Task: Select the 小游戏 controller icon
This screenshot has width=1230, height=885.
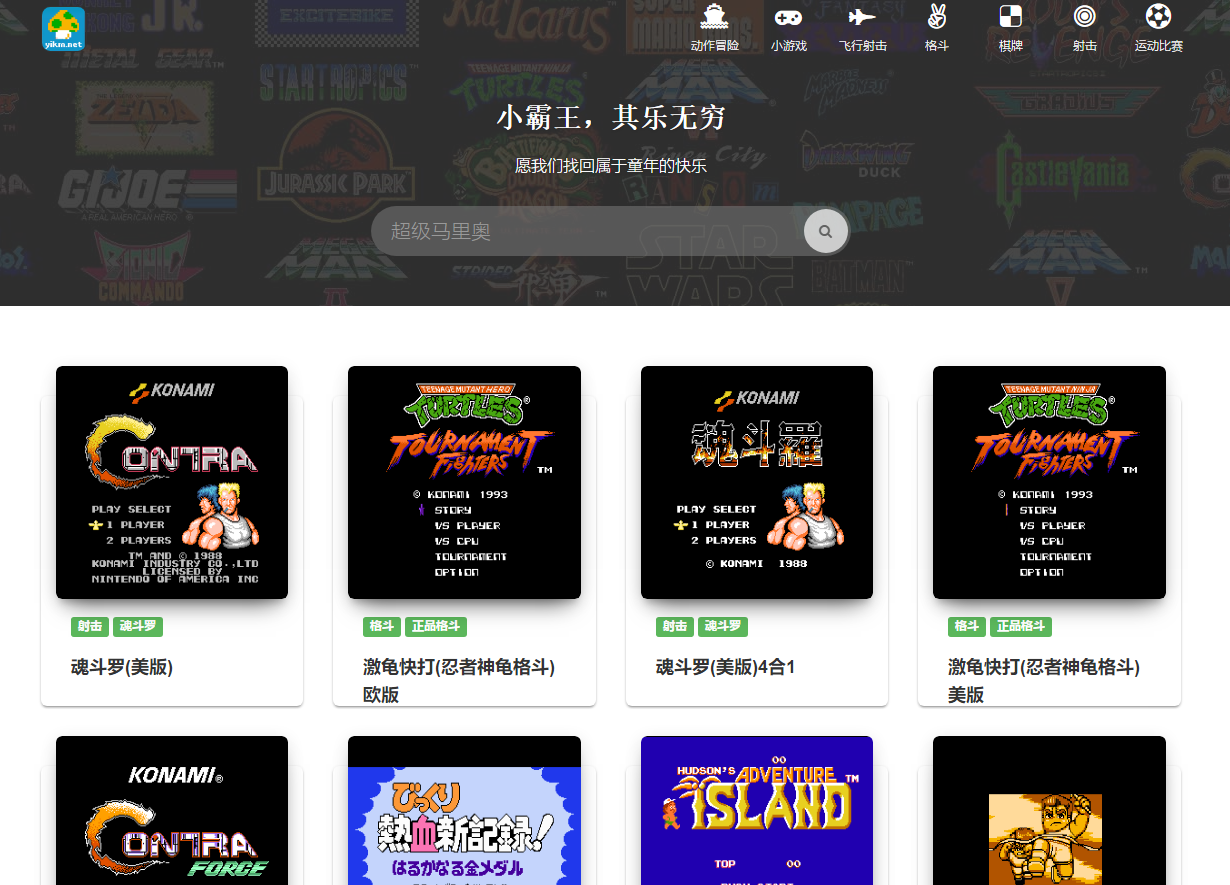Action: pyautogui.click(x=789, y=16)
